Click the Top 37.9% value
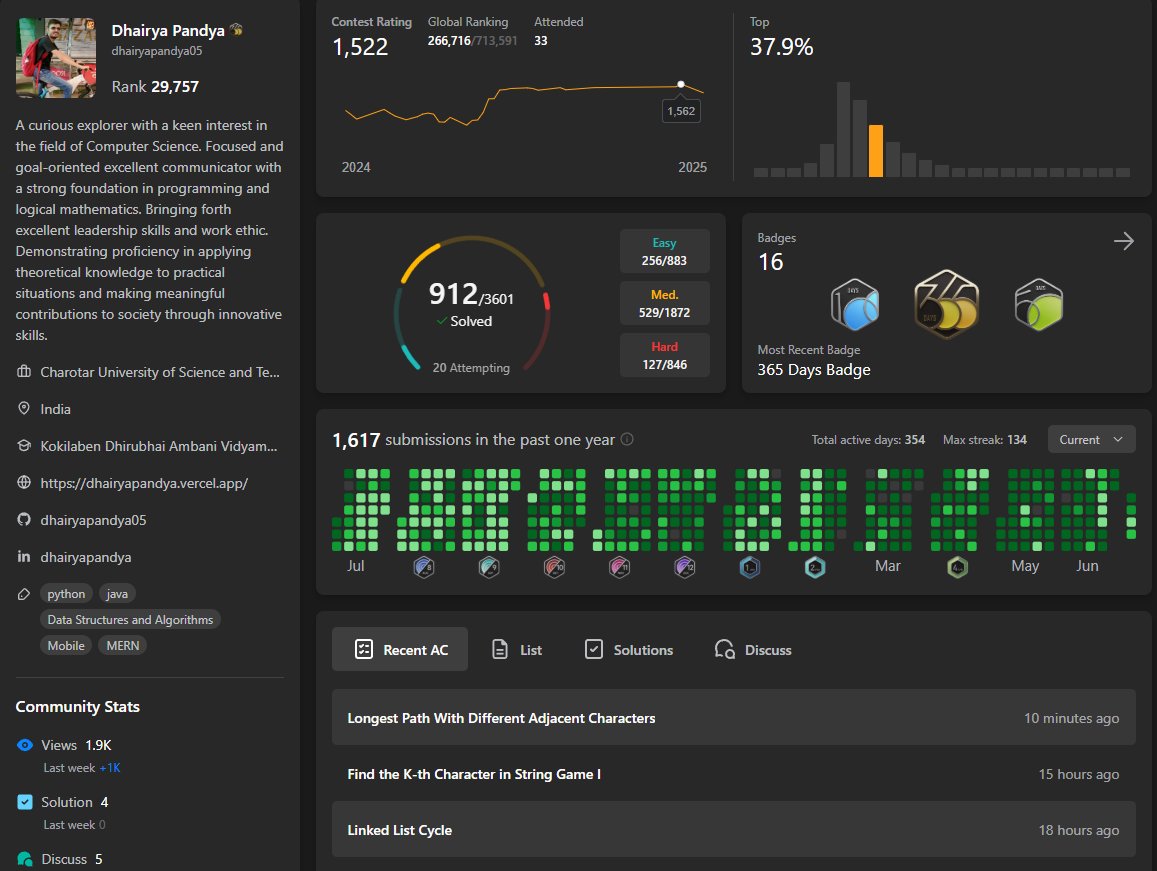 pyautogui.click(x=781, y=47)
